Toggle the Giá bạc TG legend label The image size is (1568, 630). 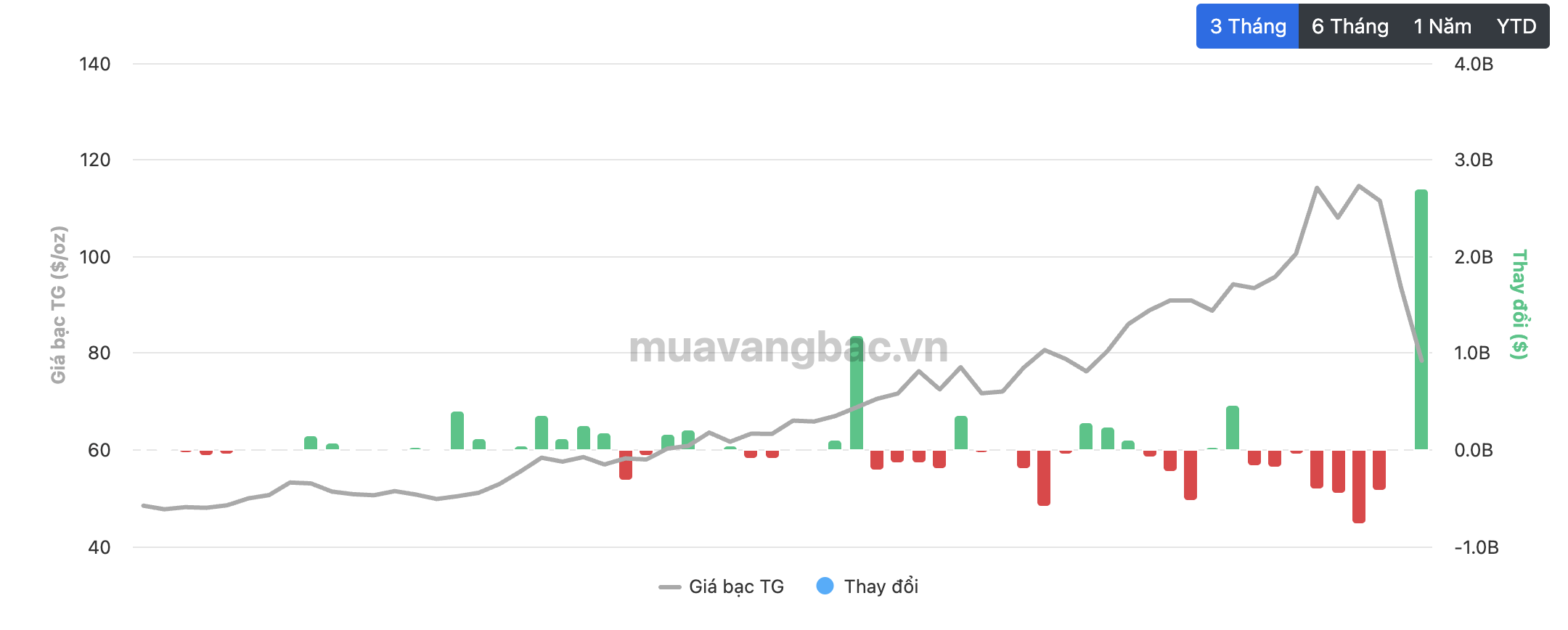tap(736, 586)
